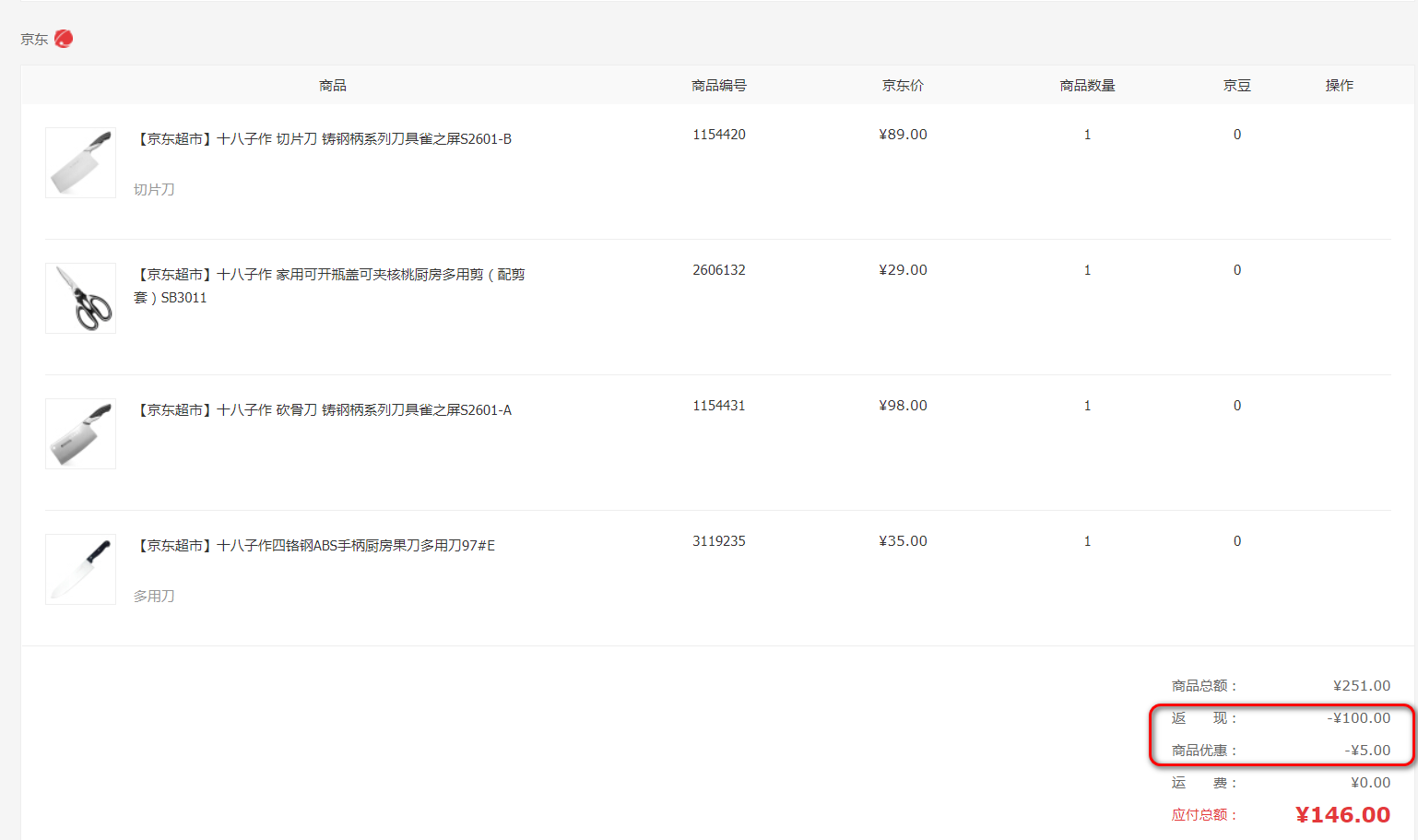This screenshot has width=1418, height=840.
Task: Click the price ¥89.00
Action: (x=903, y=135)
